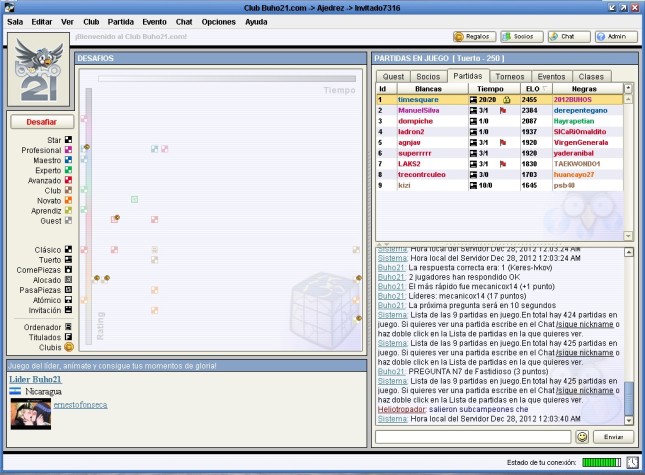This screenshot has height=475, width=645.
Task: Toggle the Ordenador filter
Action: click(x=69, y=326)
